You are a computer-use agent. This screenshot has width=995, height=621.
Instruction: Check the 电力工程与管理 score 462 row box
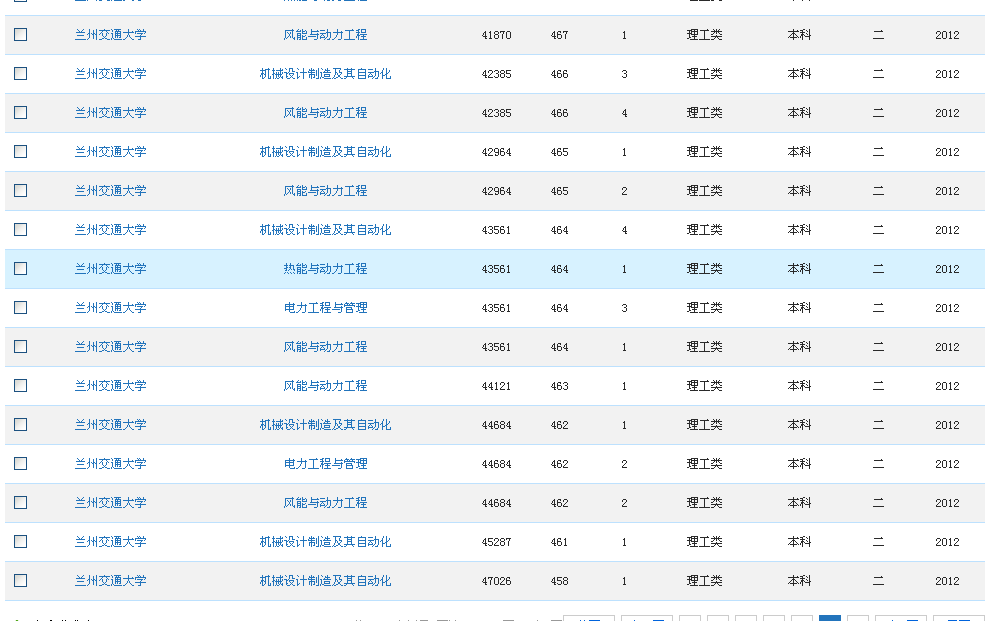click(x=20, y=464)
